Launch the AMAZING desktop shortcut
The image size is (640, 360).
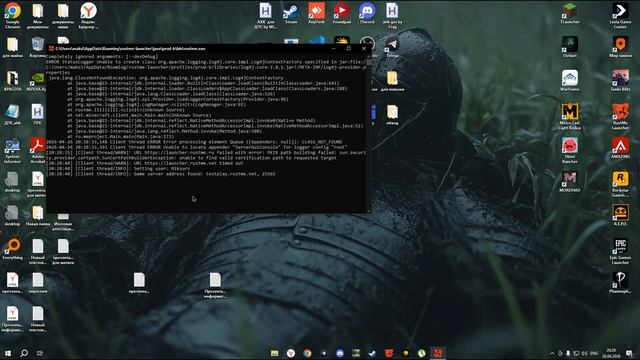620,148
